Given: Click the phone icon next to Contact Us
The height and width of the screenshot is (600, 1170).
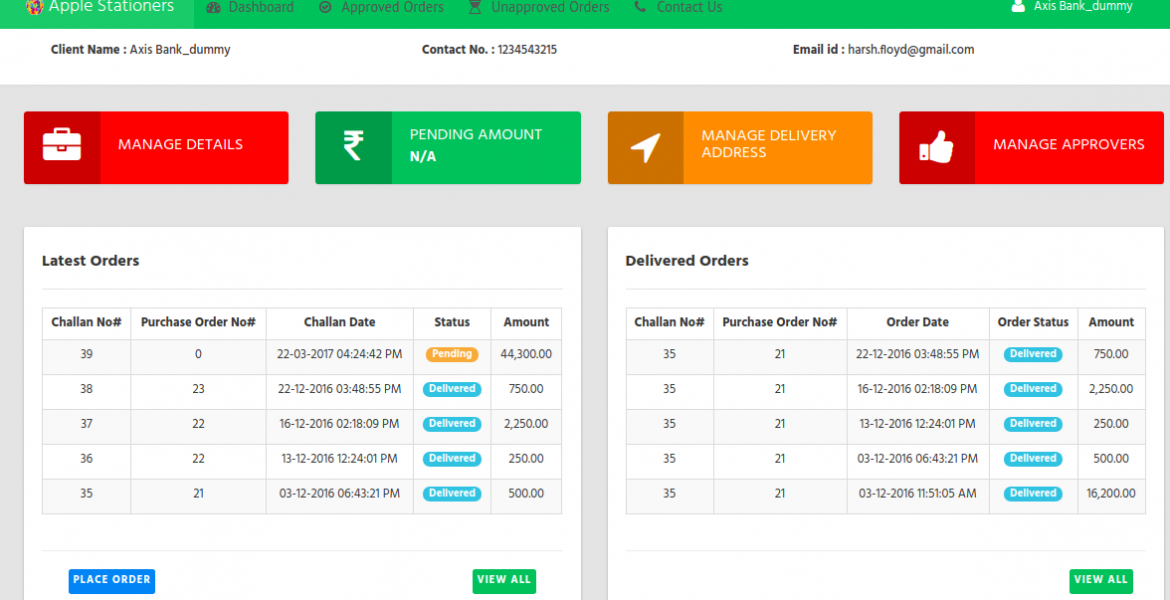Looking at the screenshot, I should pos(639,7).
